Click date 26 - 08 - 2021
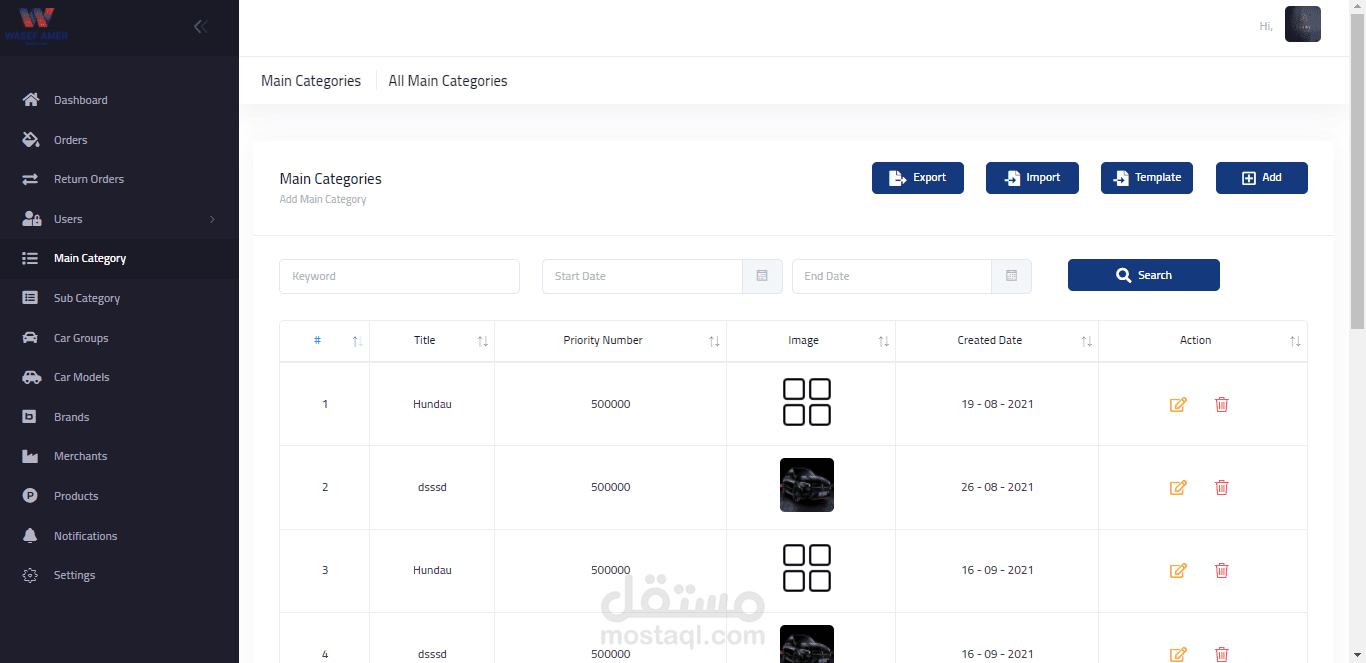 pyautogui.click(x=997, y=487)
